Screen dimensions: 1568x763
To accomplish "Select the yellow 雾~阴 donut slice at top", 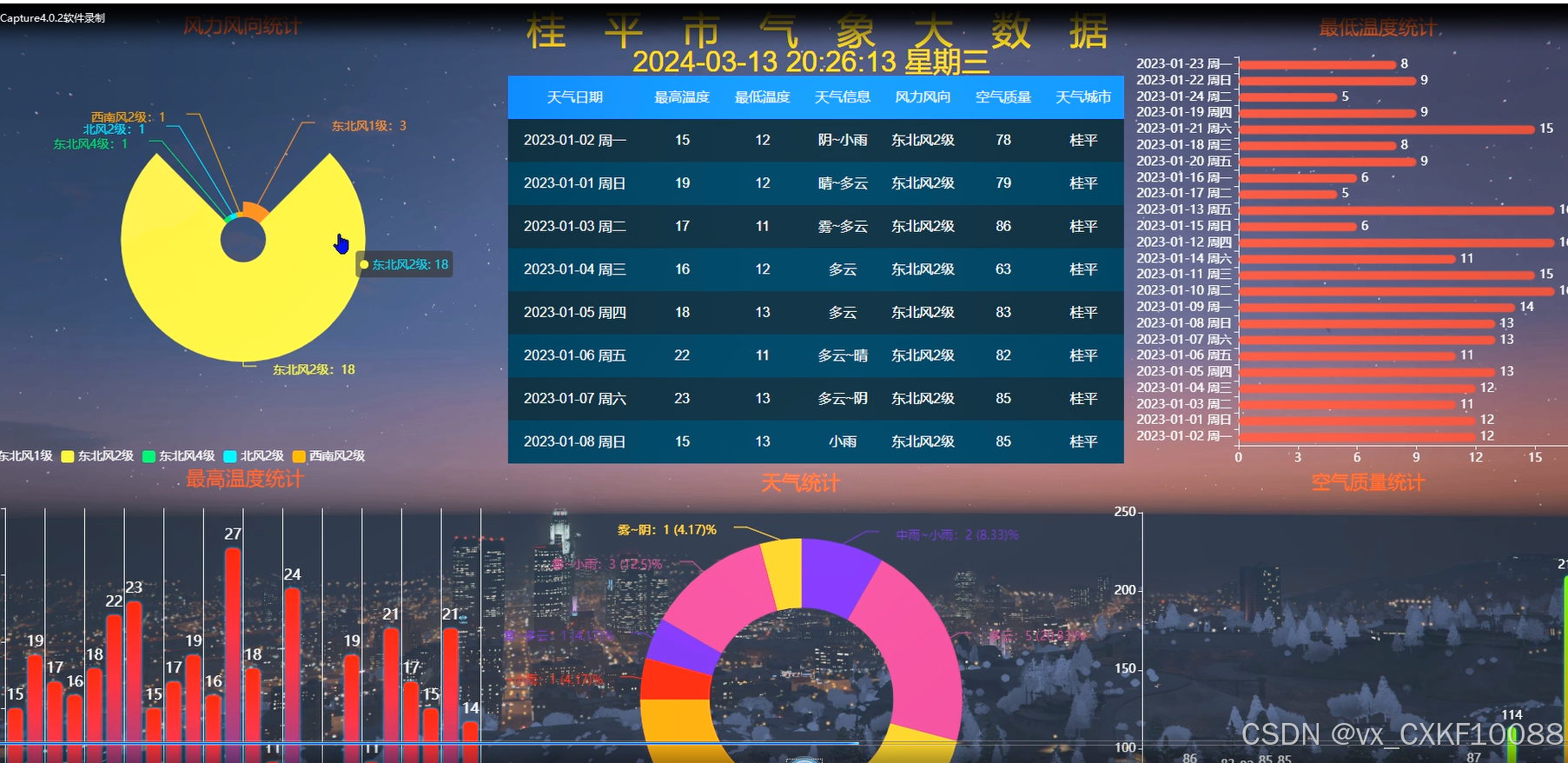I will 783,574.
